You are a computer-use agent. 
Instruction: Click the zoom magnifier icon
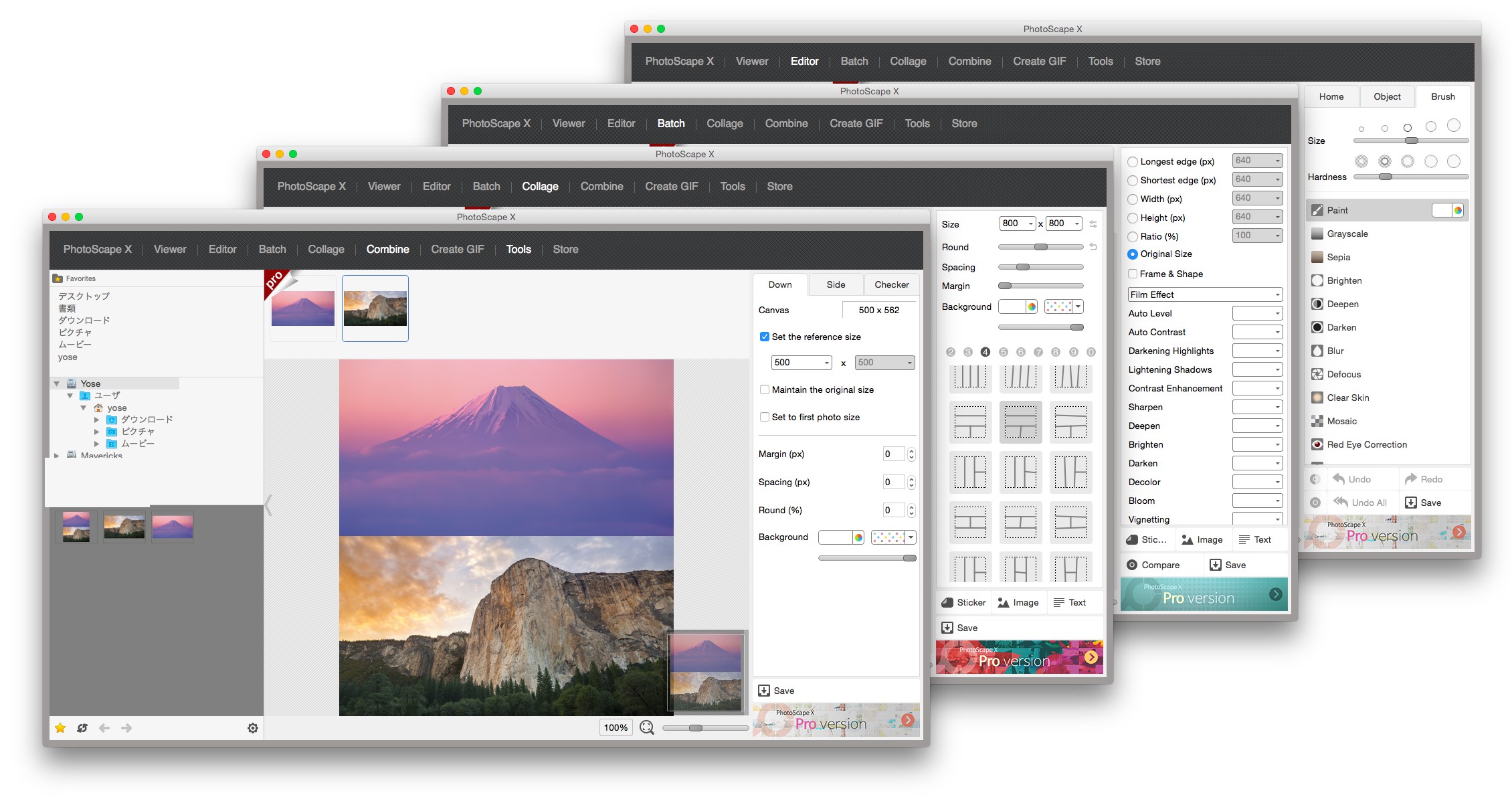[646, 727]
